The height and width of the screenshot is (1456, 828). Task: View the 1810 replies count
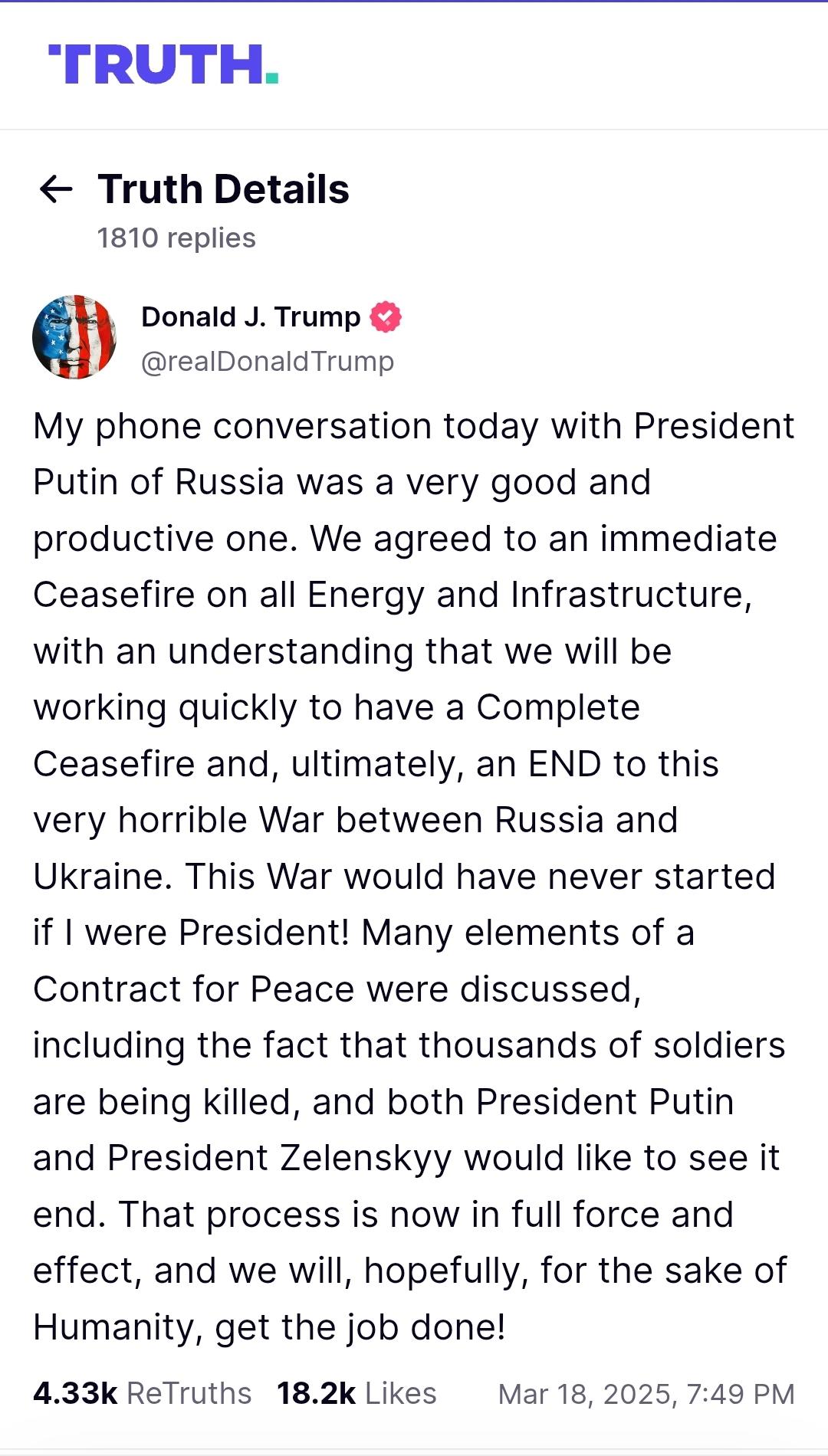click(176, 238)
